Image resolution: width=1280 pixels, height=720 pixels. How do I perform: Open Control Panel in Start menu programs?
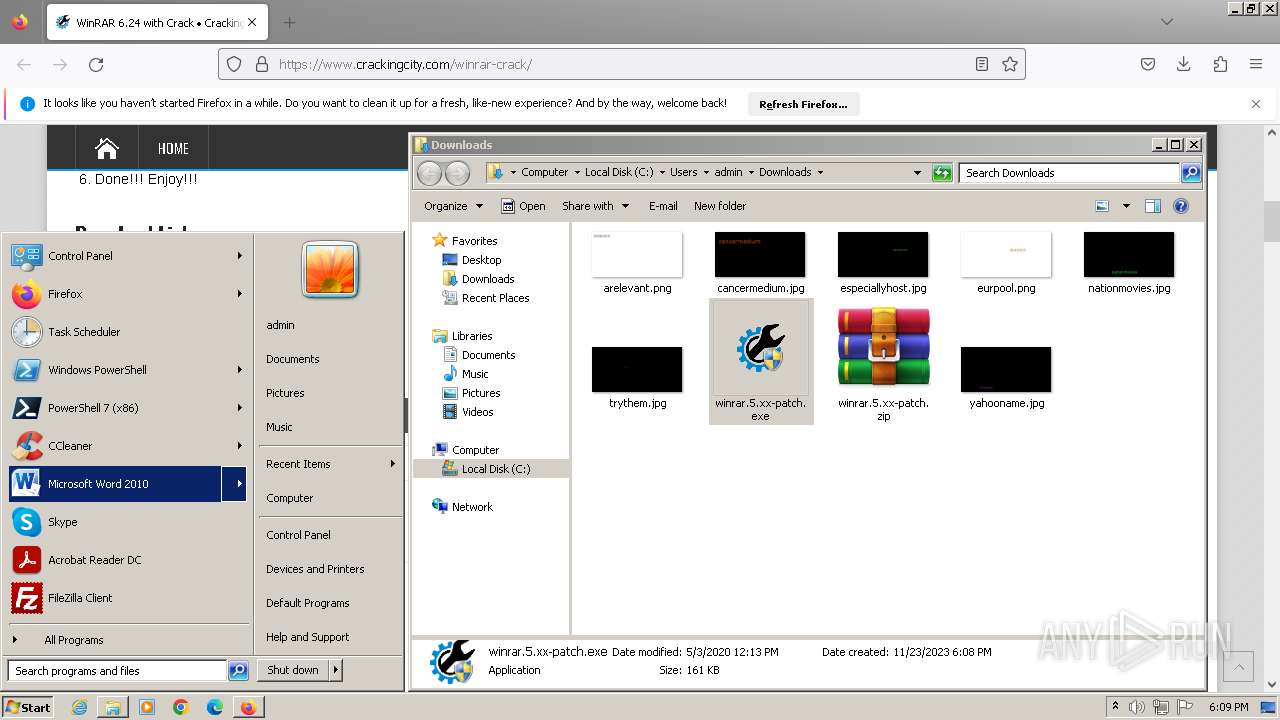click(x=128, y=256)
